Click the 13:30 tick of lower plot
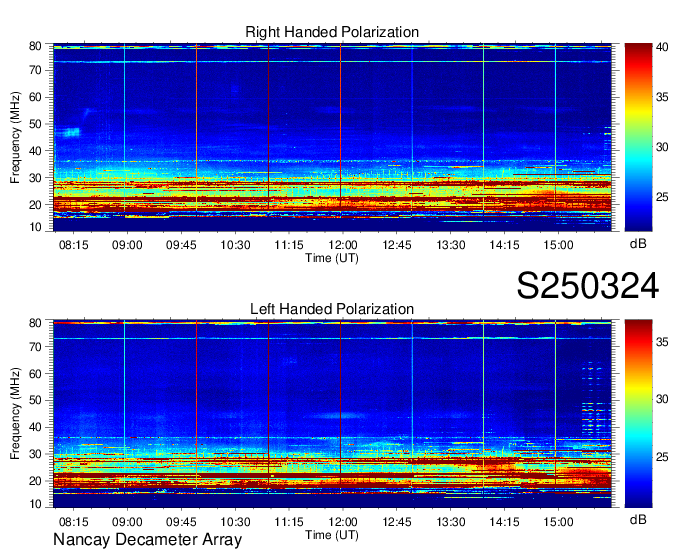 (x=451, y=522)
